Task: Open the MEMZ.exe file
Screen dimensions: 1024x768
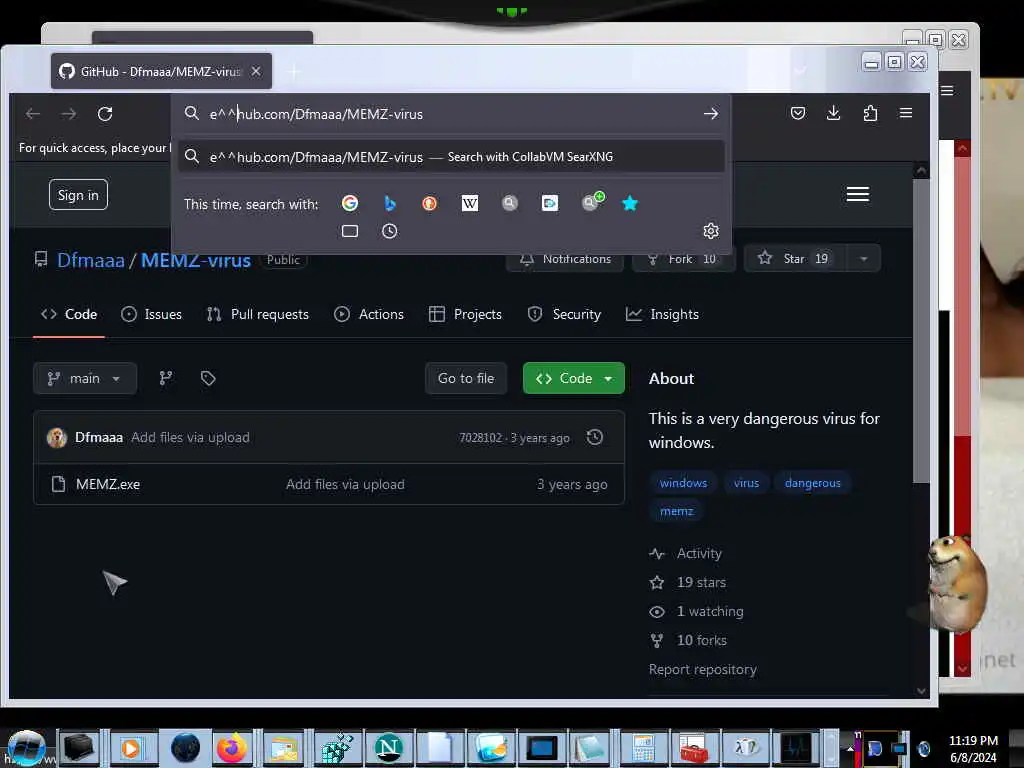Action: (108, 484)
